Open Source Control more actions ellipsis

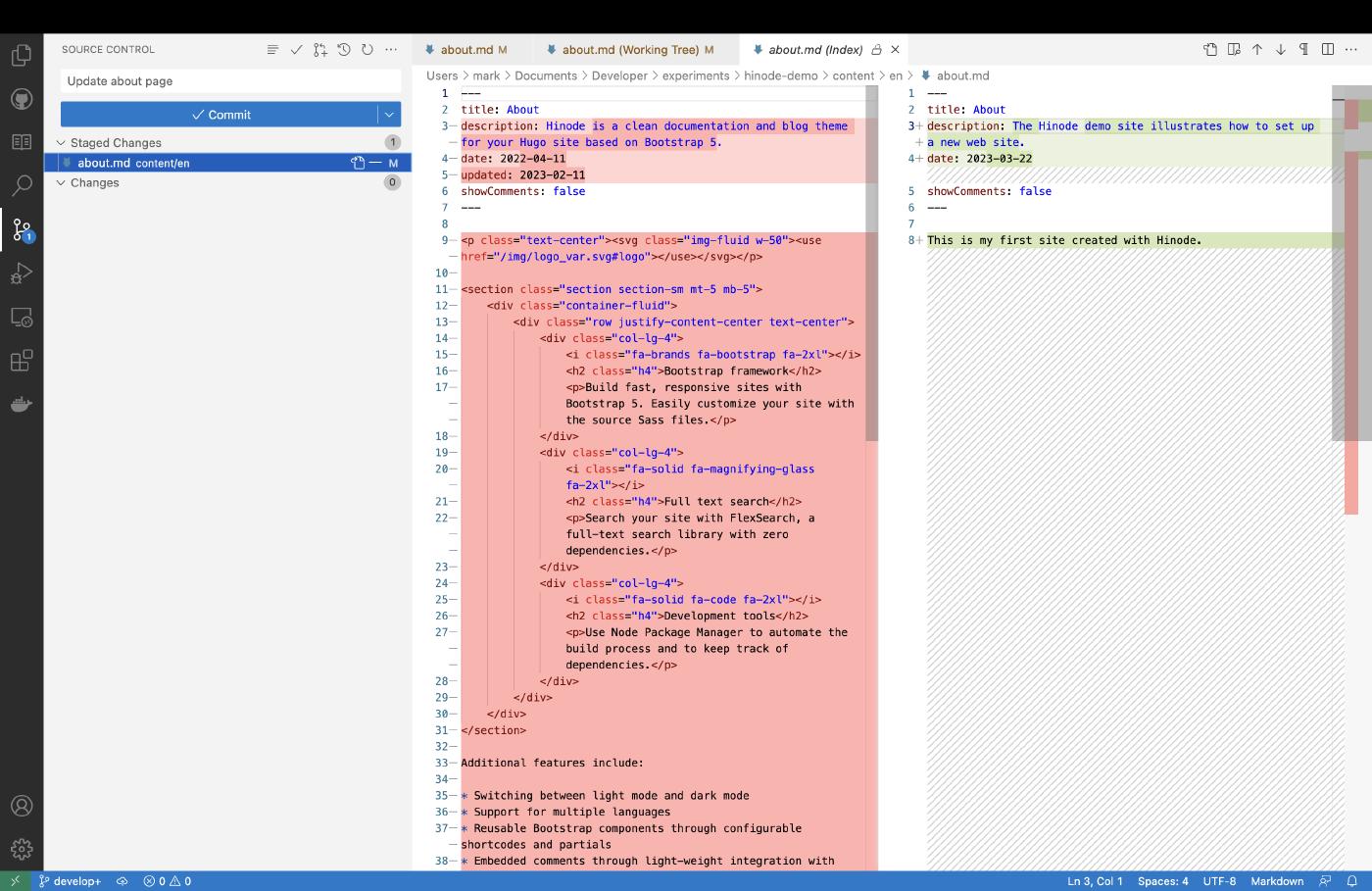(x=391, y=49)
